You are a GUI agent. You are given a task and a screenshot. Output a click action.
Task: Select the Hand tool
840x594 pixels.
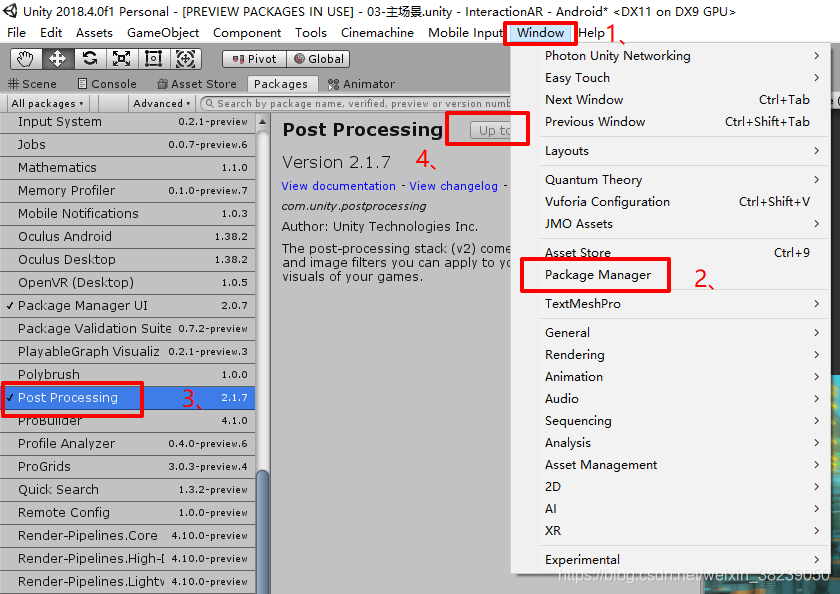pos(25,59)
